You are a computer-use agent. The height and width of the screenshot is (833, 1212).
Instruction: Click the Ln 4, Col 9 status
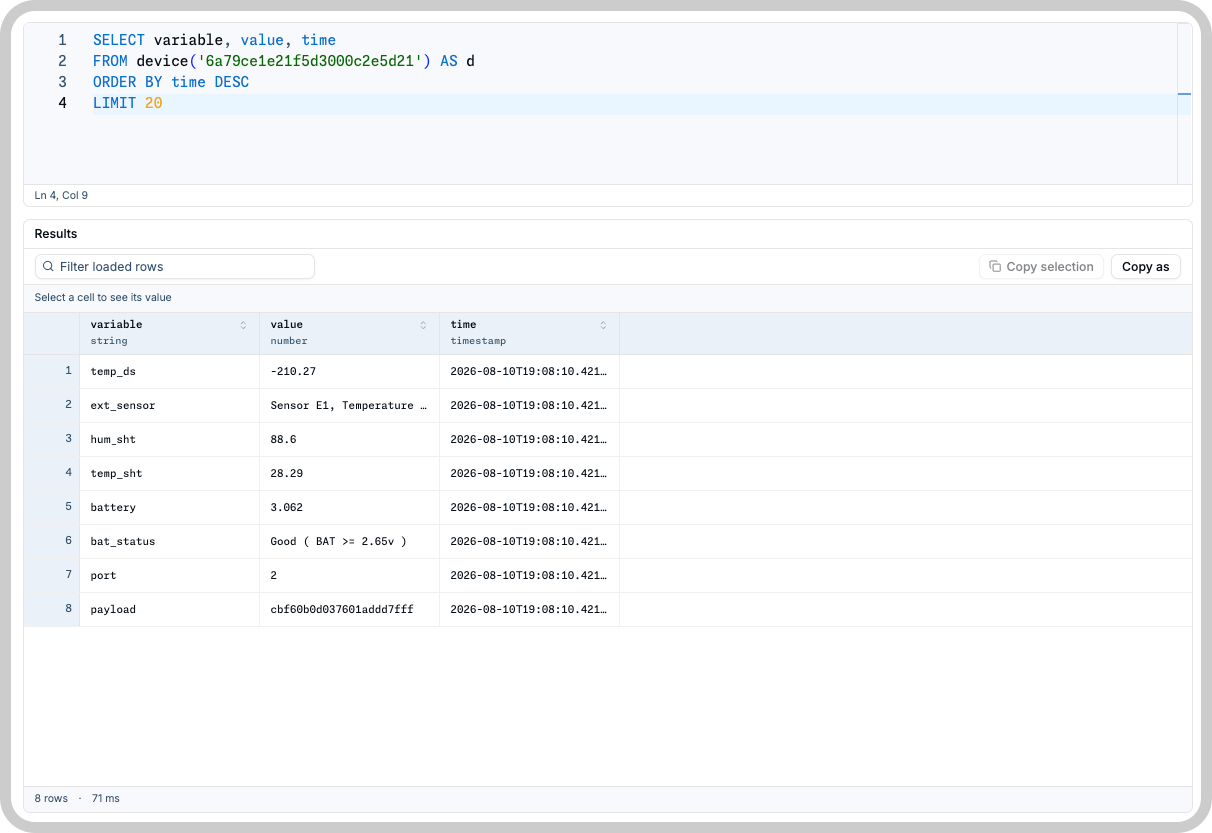pyautogui.click(x=61, y=195)
